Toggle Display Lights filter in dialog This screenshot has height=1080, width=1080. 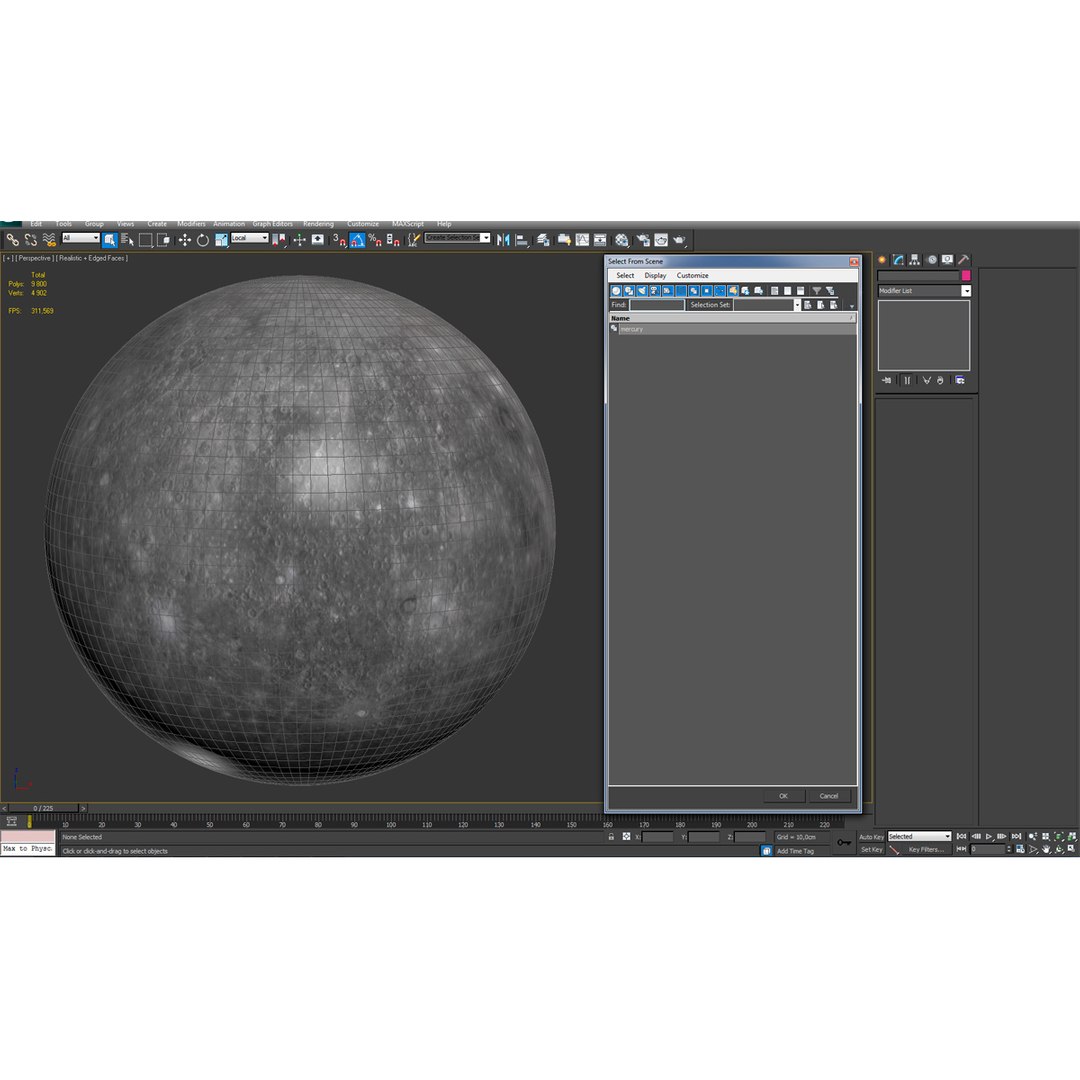(642, 291)
